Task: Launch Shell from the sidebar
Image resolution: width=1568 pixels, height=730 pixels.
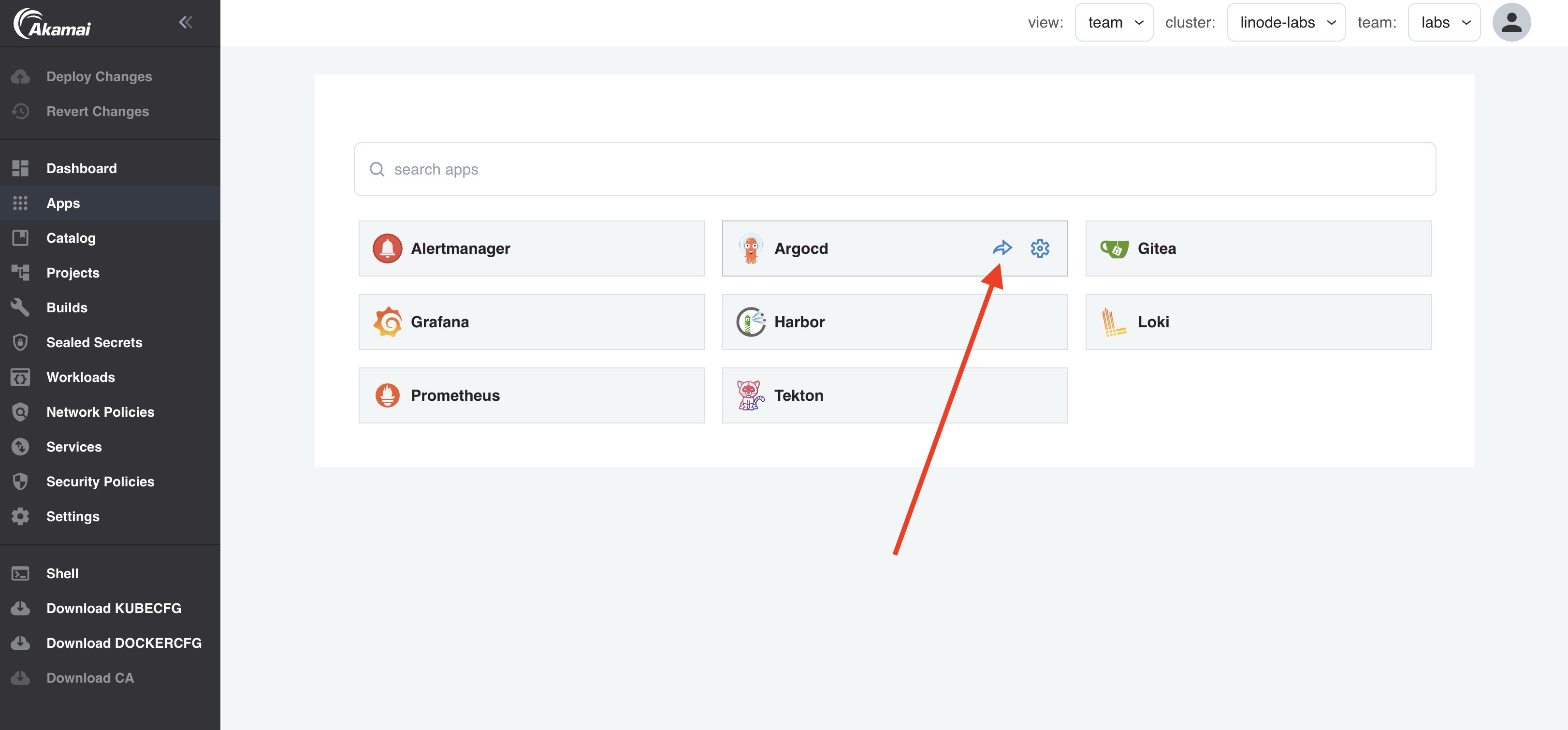Action: pos(110,573)
